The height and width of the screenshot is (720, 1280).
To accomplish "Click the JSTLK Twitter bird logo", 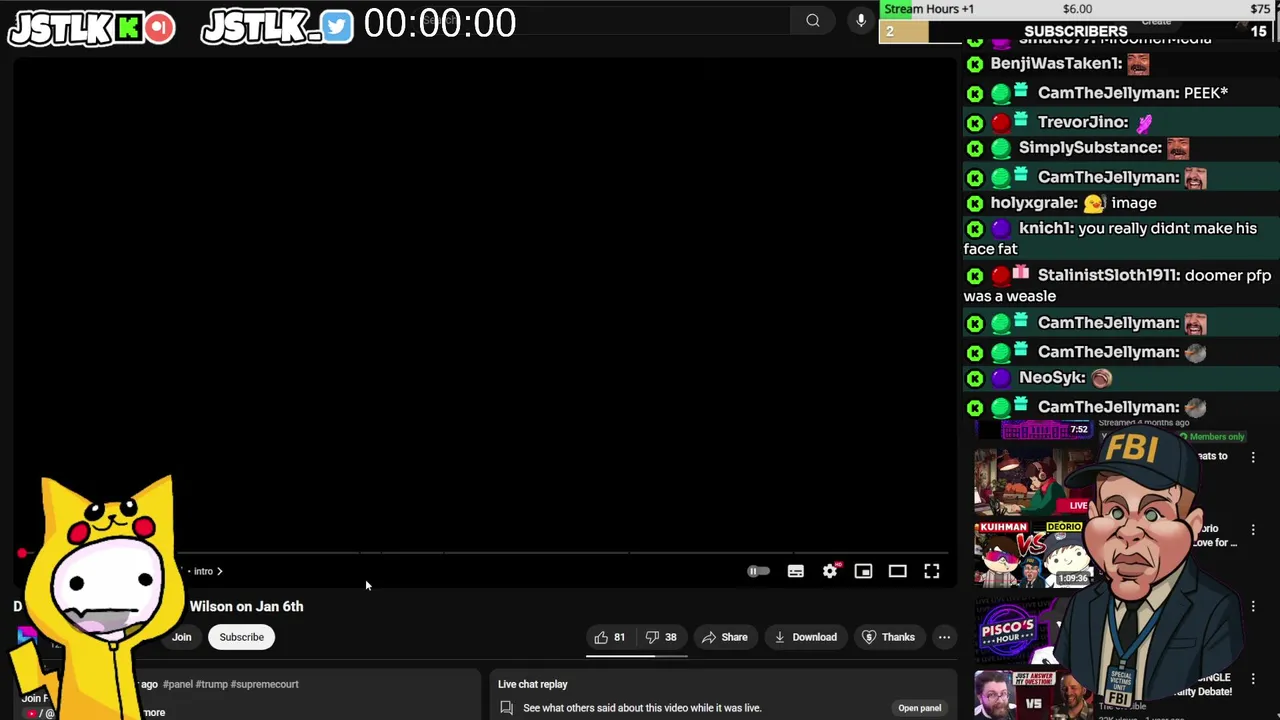I will 277,28.
